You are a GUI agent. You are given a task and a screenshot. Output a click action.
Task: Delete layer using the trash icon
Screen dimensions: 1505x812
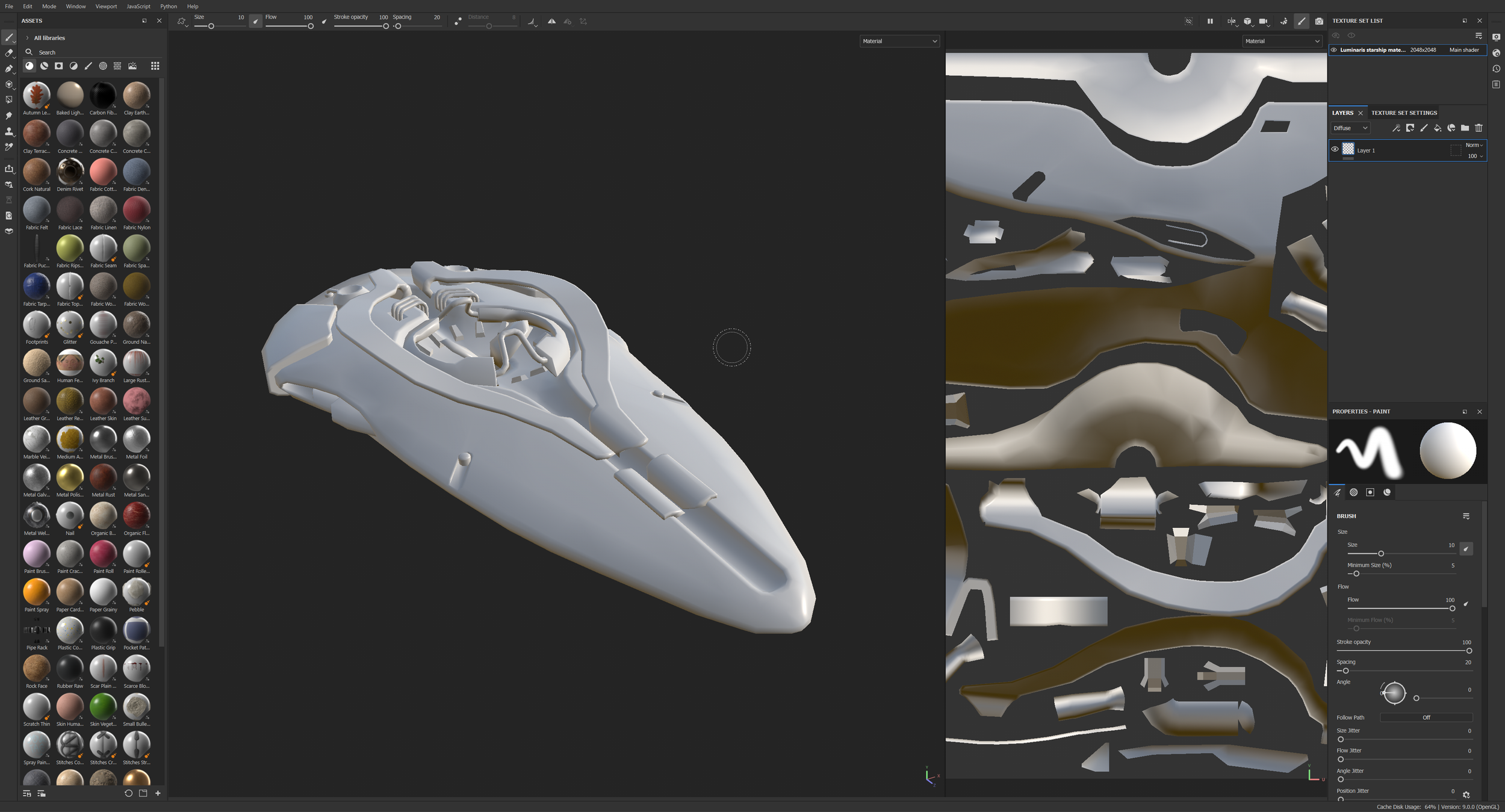1479,128
